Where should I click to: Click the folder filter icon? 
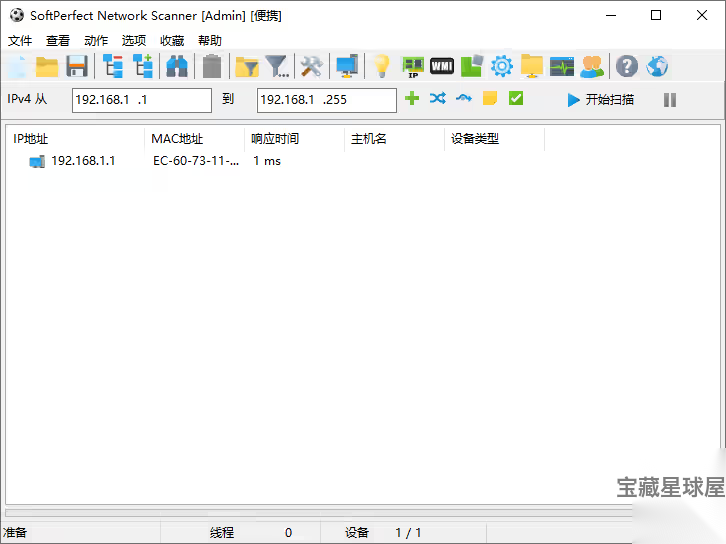tap(247, 66)
